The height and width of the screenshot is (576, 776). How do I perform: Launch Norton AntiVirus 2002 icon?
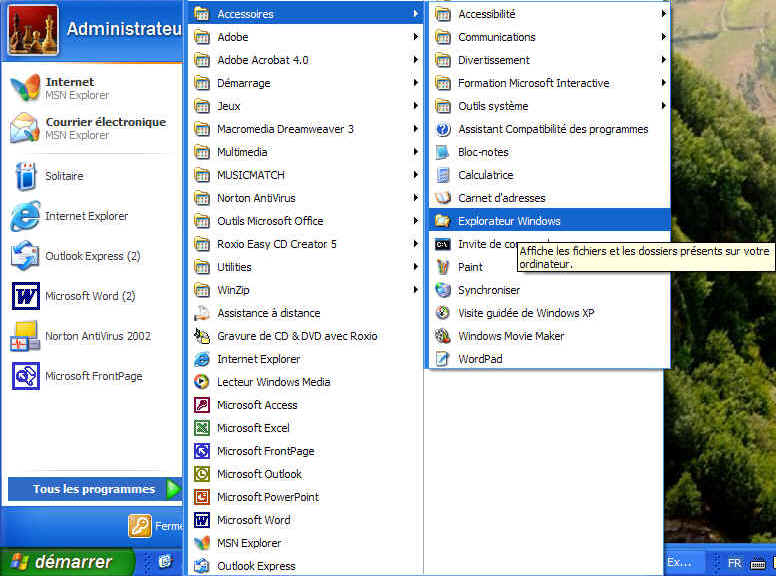click(25, 336)
